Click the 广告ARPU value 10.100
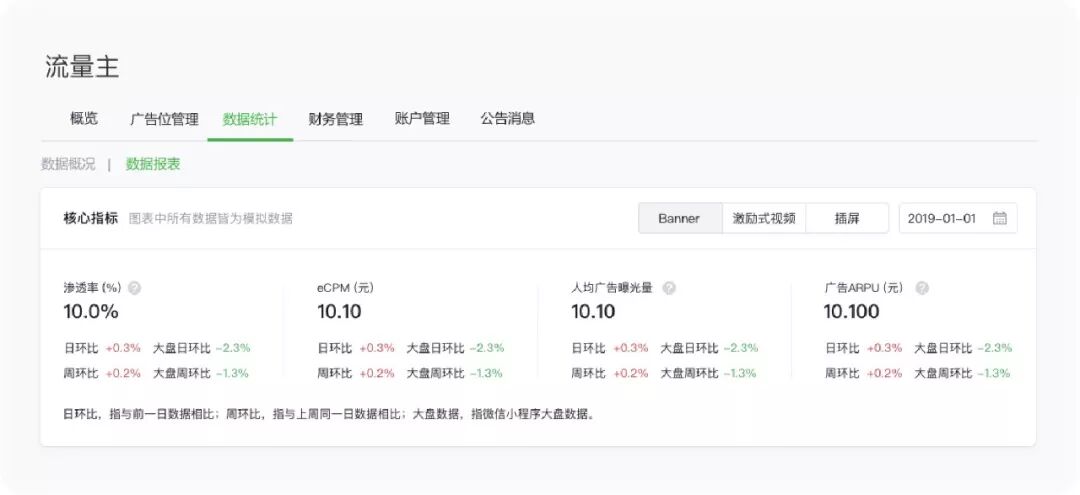Image resolution: width=1080 pixels, height=495 pixels. [852, 312]
